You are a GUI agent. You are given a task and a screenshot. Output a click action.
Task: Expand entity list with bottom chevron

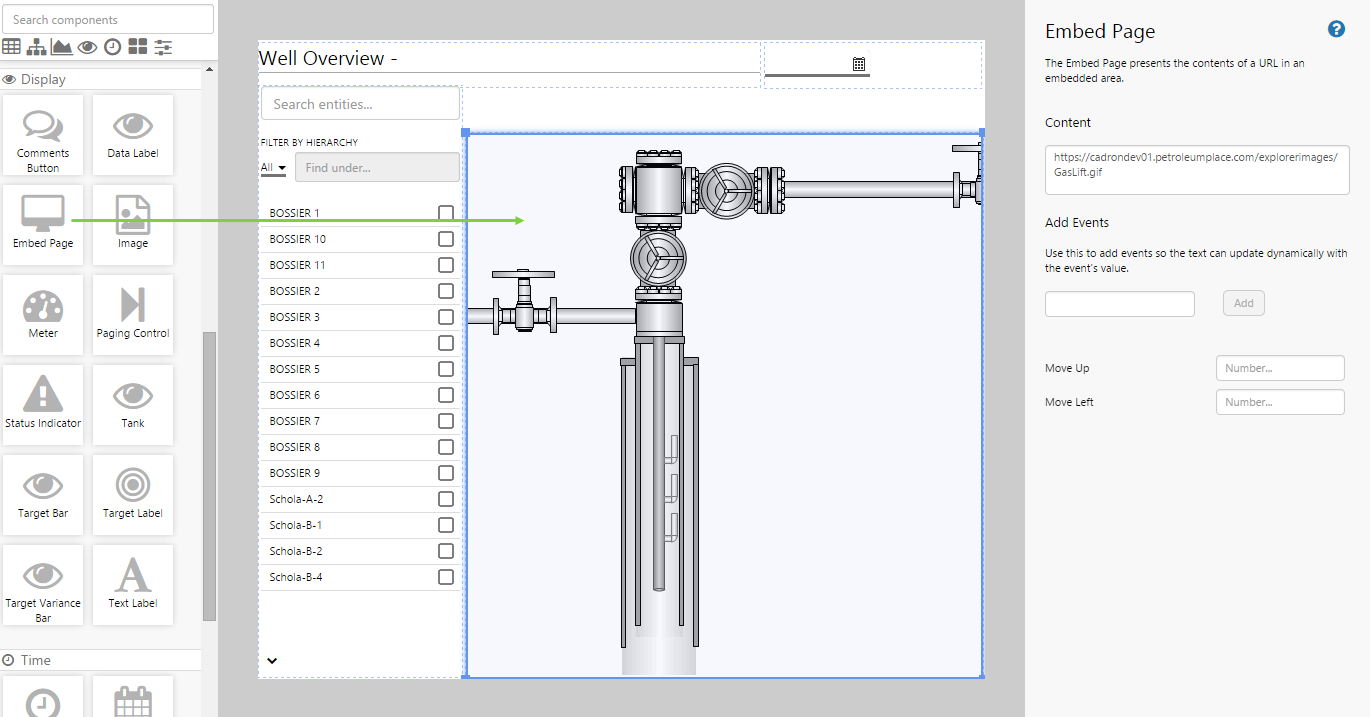pyautogui.click(x=272, y=660)
